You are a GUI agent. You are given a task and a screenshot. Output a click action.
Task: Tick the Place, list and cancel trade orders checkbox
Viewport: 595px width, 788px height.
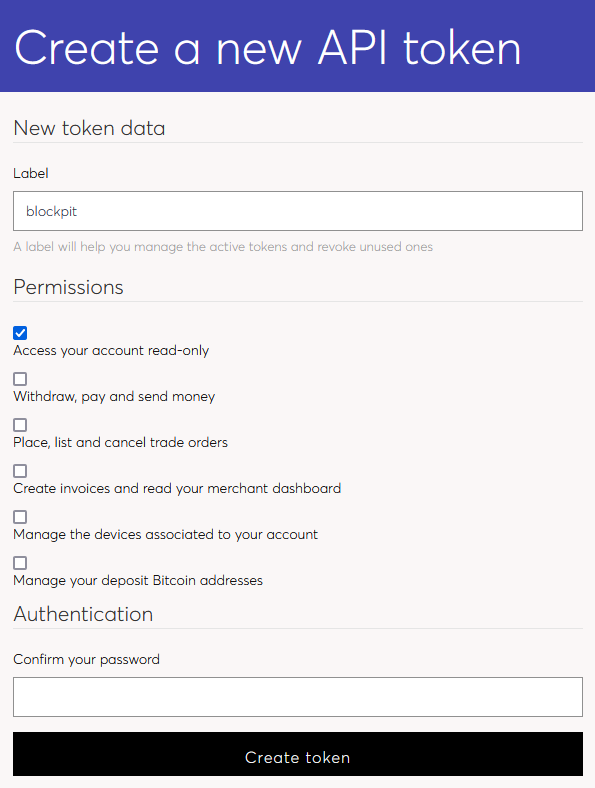pos(20,425)
